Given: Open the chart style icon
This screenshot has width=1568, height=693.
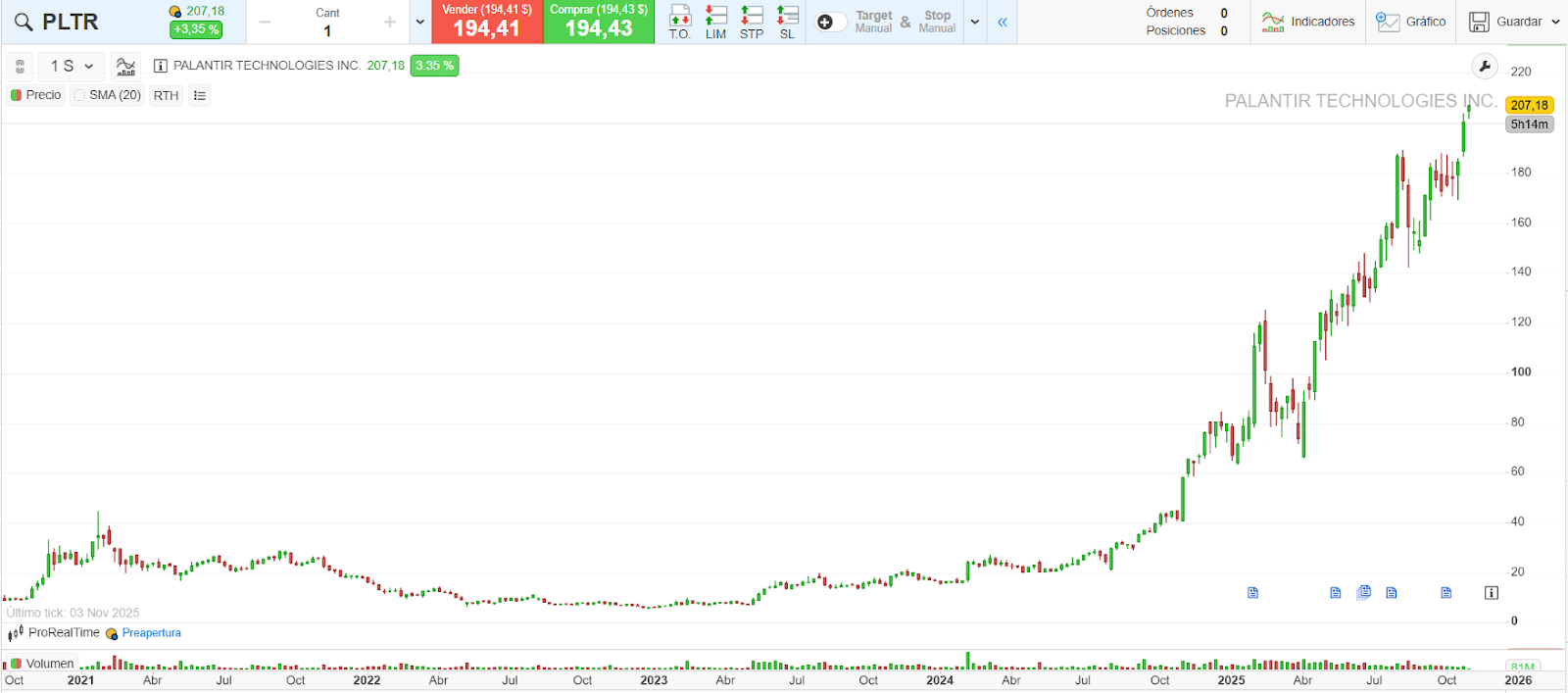Looking at the screenshot, I should click(x=125, y=66).
